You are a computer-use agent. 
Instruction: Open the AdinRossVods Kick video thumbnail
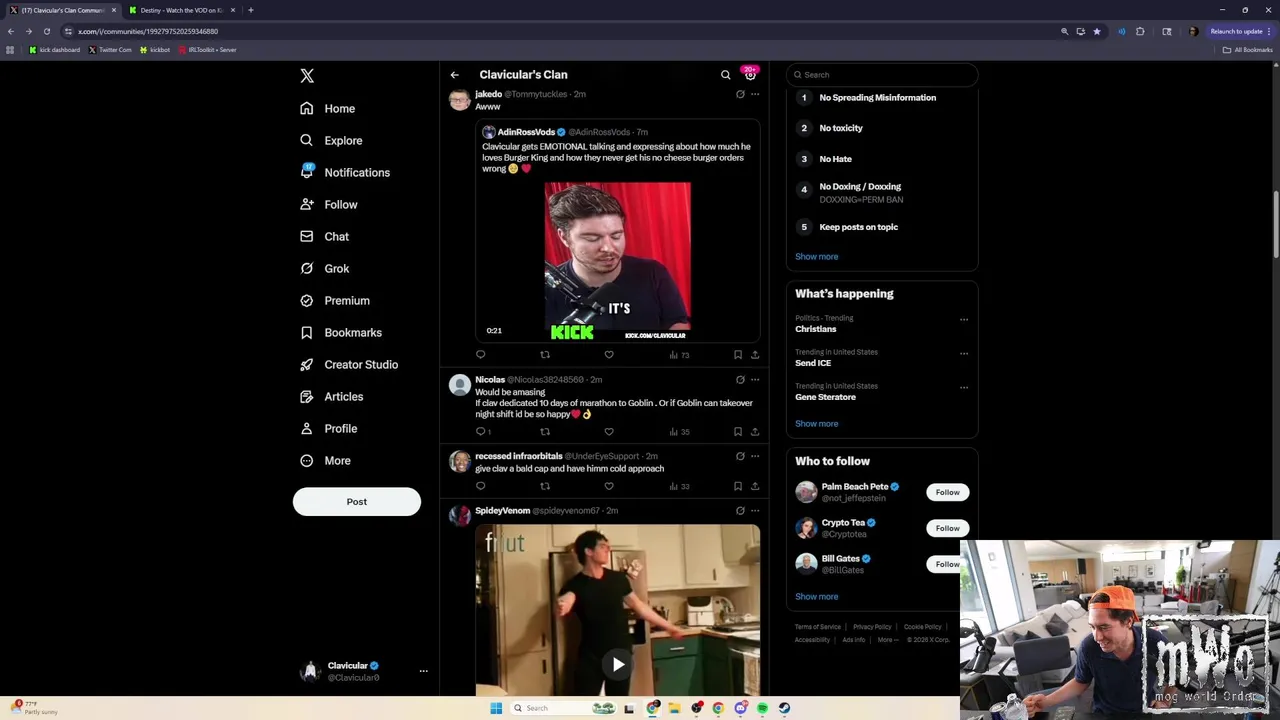[x=617, y=261]
